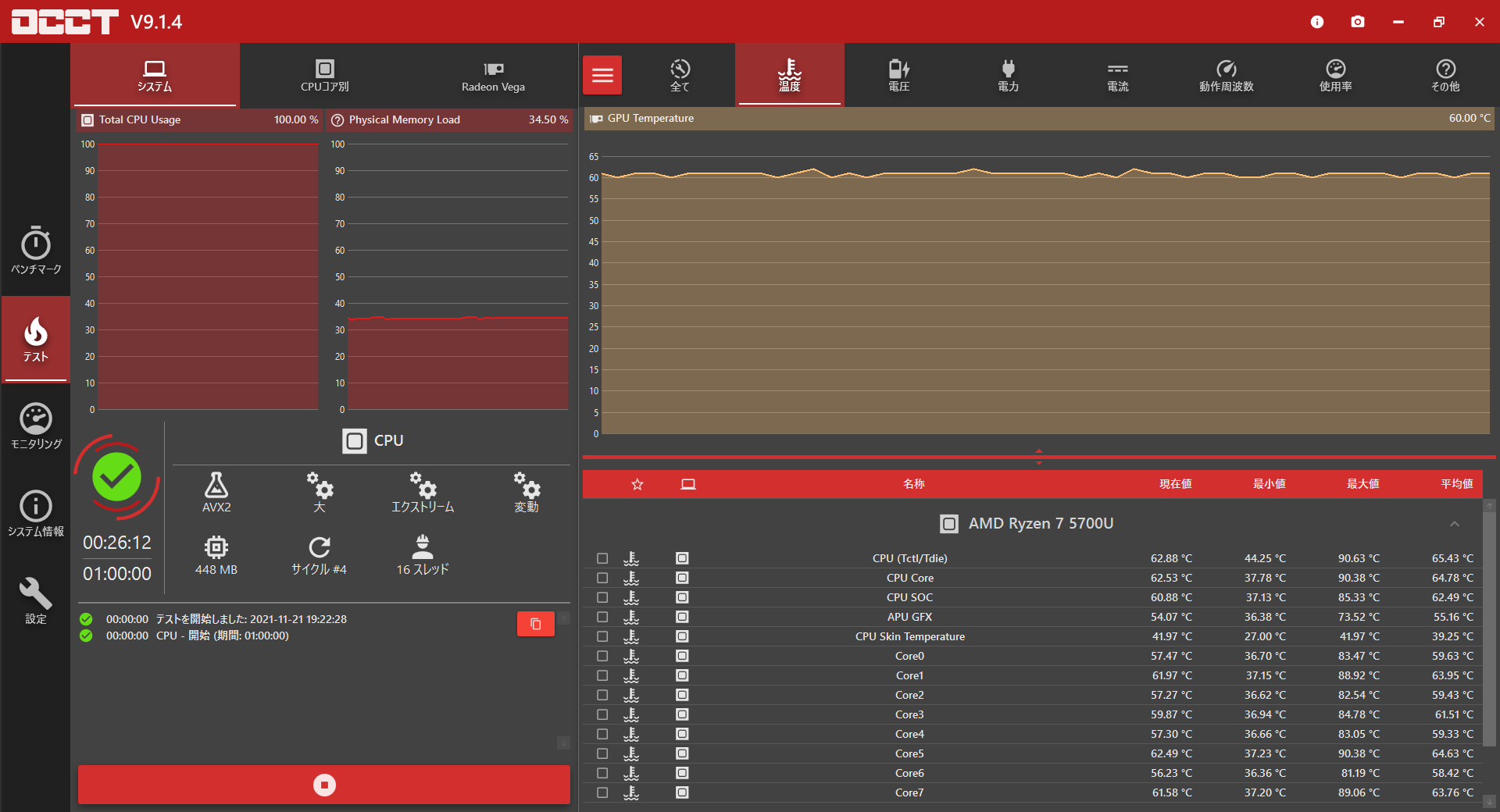
Task: Stop the running test
Action: click(324, 785)
